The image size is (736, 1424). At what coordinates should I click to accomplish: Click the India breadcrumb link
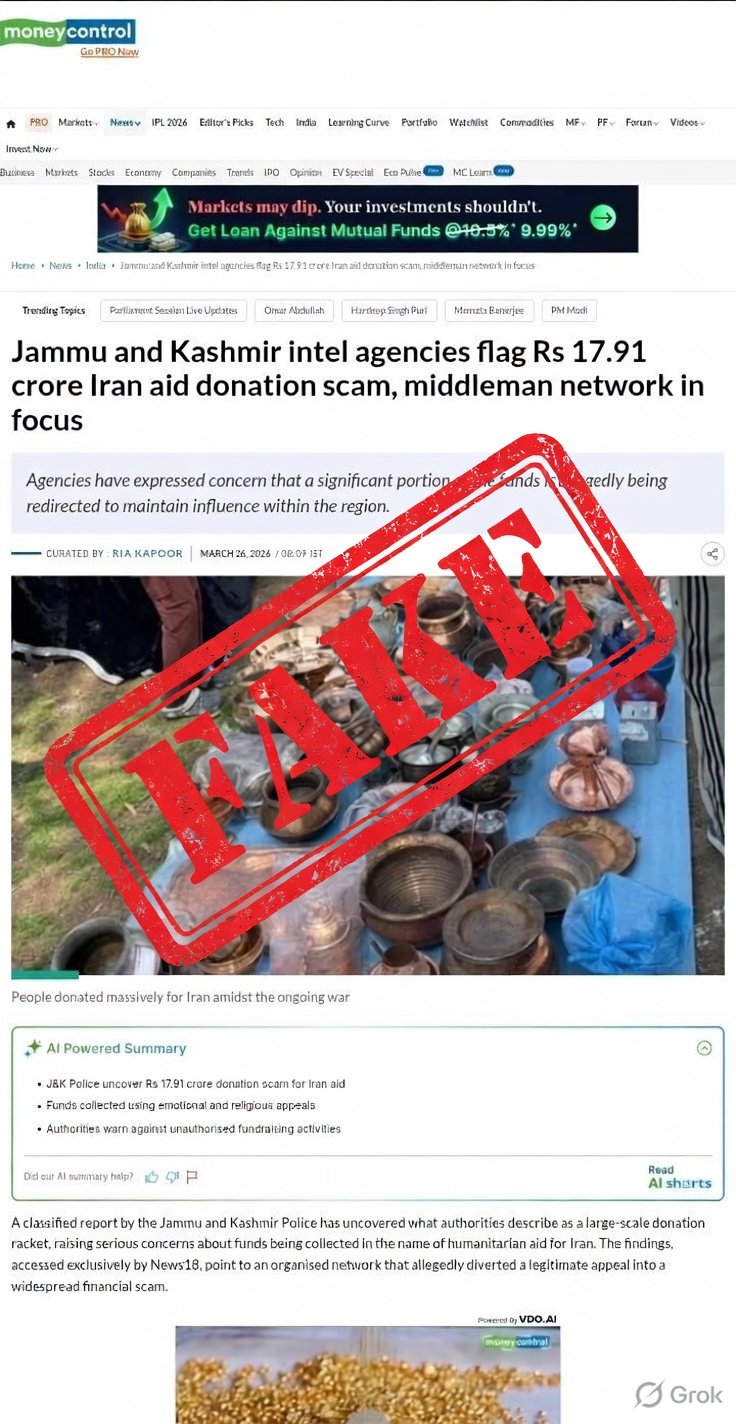[x=96, y=266]
